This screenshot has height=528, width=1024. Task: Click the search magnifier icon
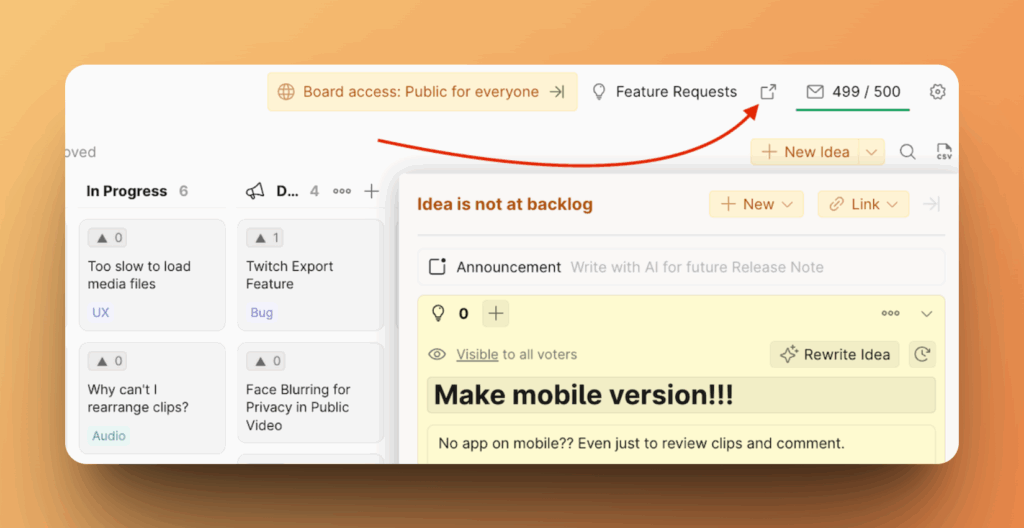907,152
